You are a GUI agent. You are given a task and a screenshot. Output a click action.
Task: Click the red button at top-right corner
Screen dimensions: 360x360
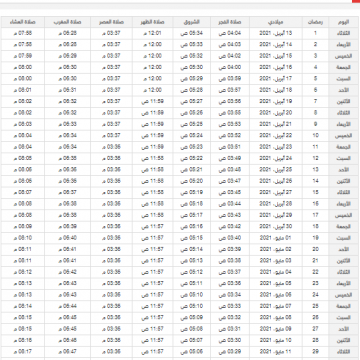356,1
